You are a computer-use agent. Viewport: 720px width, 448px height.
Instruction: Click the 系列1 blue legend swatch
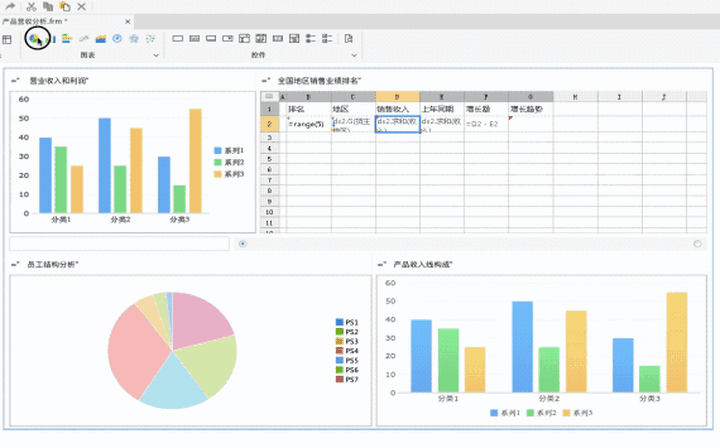coord(218,150)
